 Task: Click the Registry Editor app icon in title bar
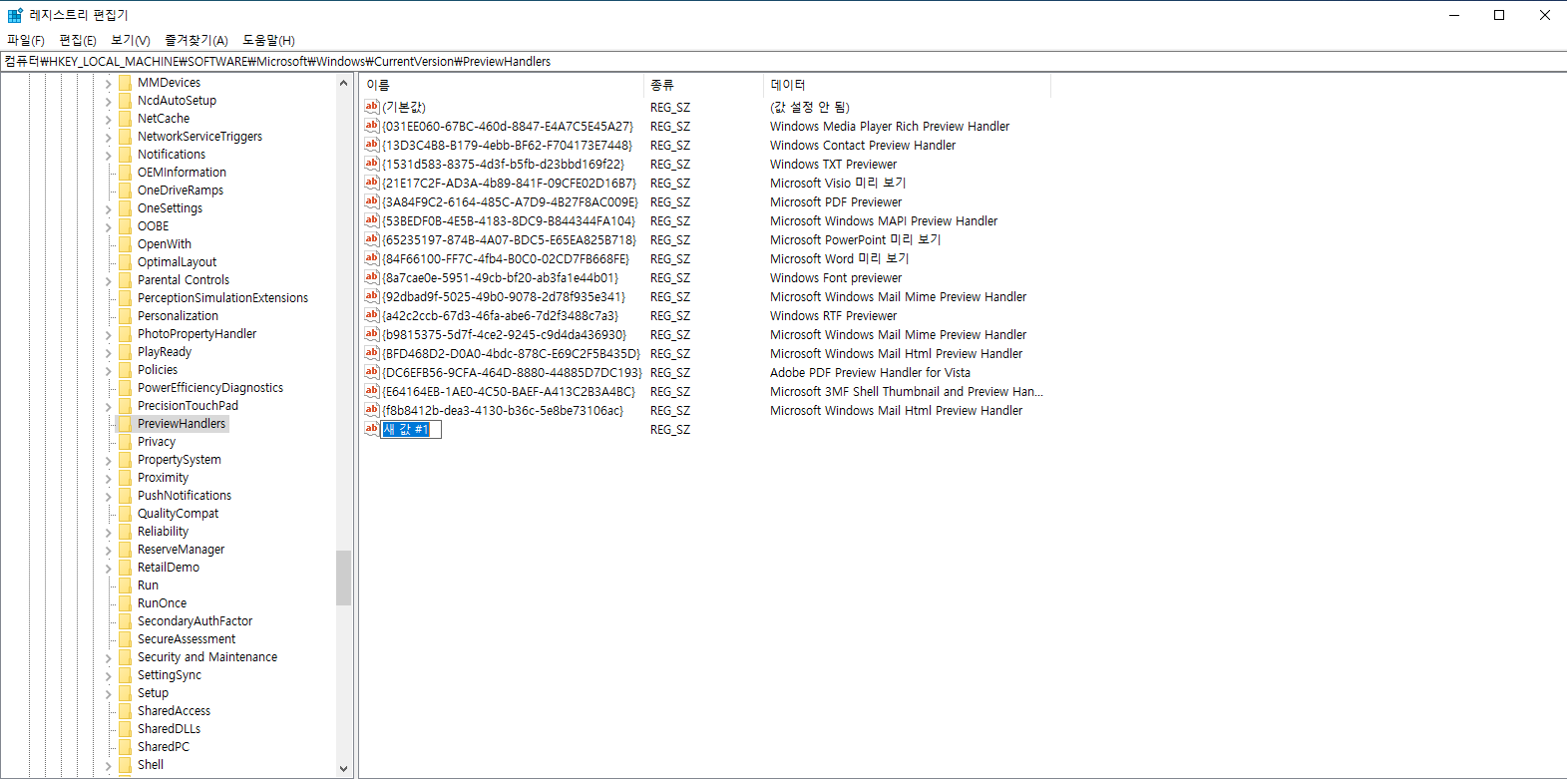tap(15, 15)
